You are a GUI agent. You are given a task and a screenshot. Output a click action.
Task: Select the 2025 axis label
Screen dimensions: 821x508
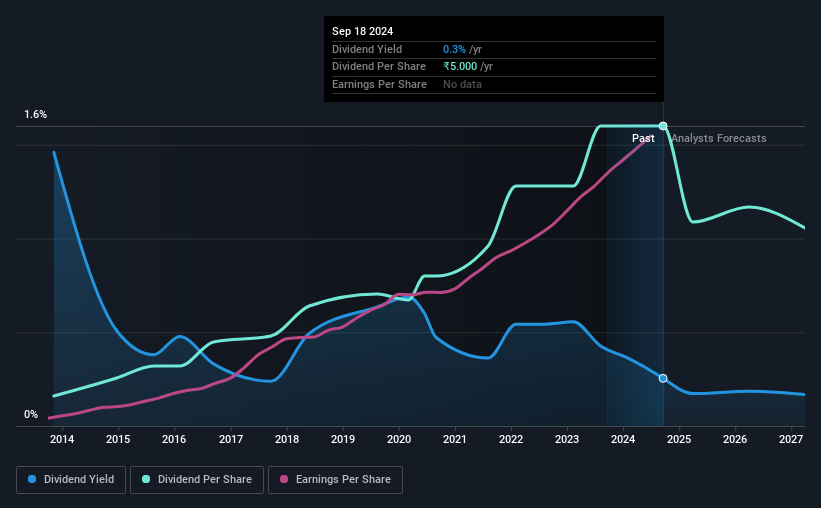[x=679, y=439]
